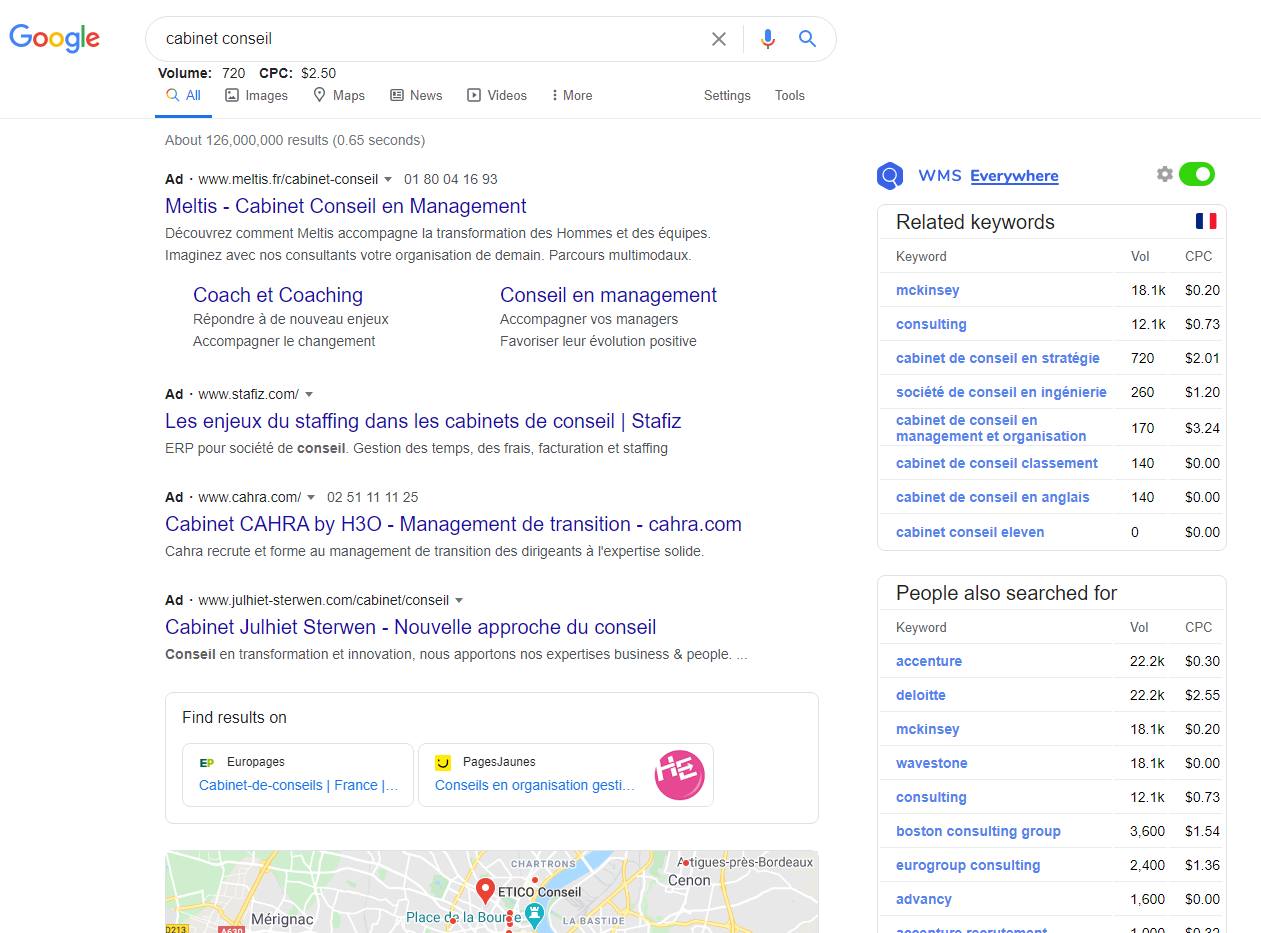This screenshot has width=1261, height=933.
Task: Open the Conseil en management sitelink
Action: tap(608, 295)
